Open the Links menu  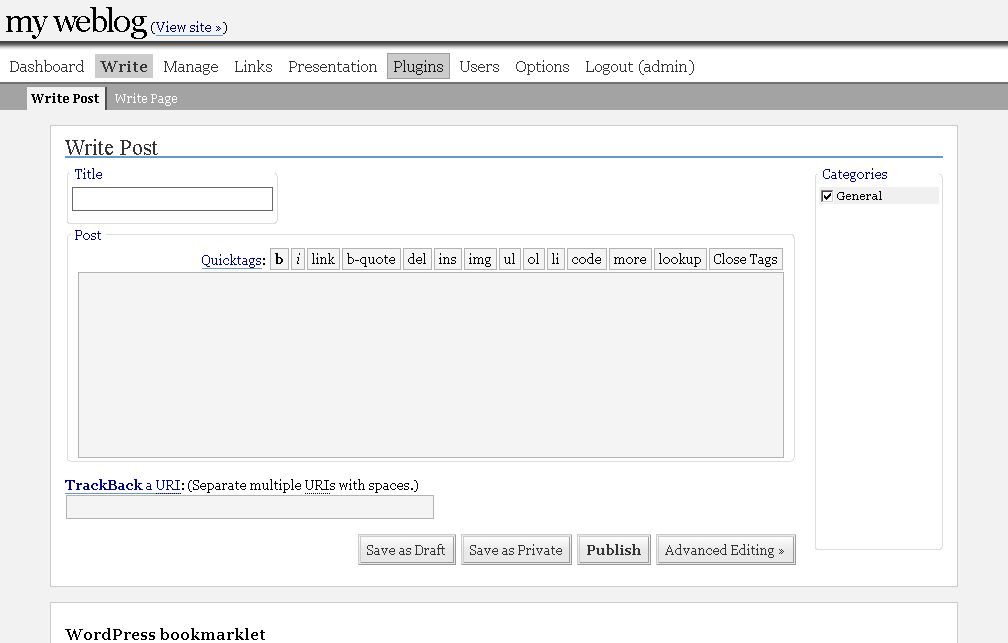tap(253, 67)
